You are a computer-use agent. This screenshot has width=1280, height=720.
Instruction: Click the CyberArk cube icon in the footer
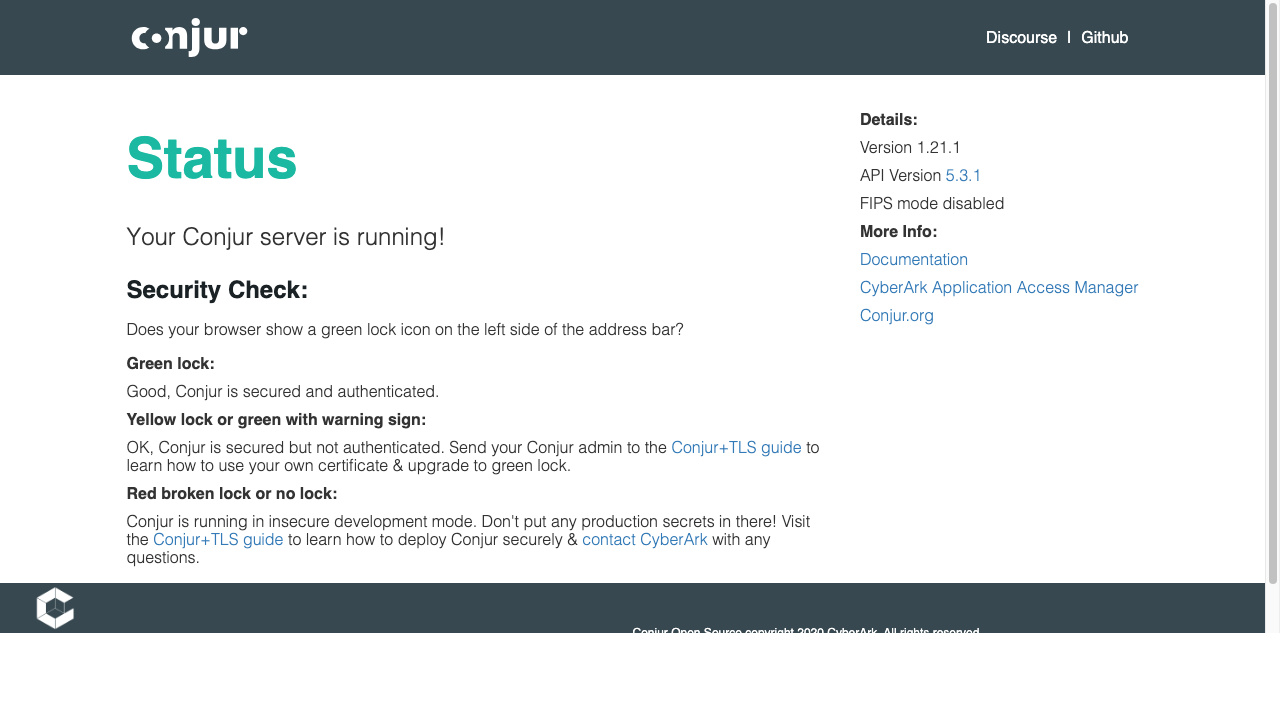click(x=55, y=607)
